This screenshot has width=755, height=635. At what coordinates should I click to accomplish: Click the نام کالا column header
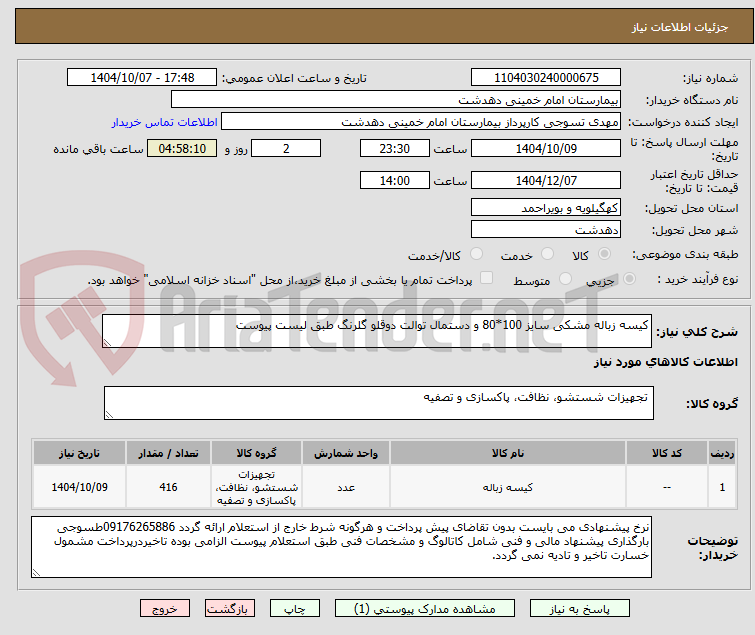(508, 453)
